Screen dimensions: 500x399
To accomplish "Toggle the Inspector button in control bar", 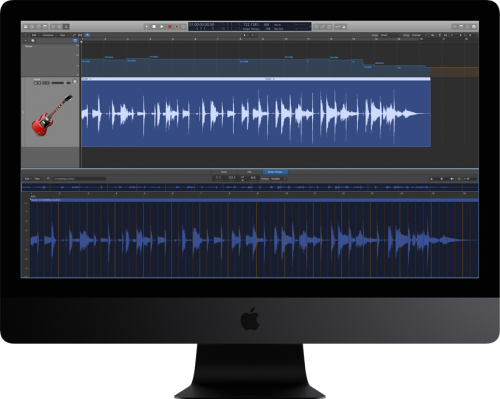I will 32,27.
